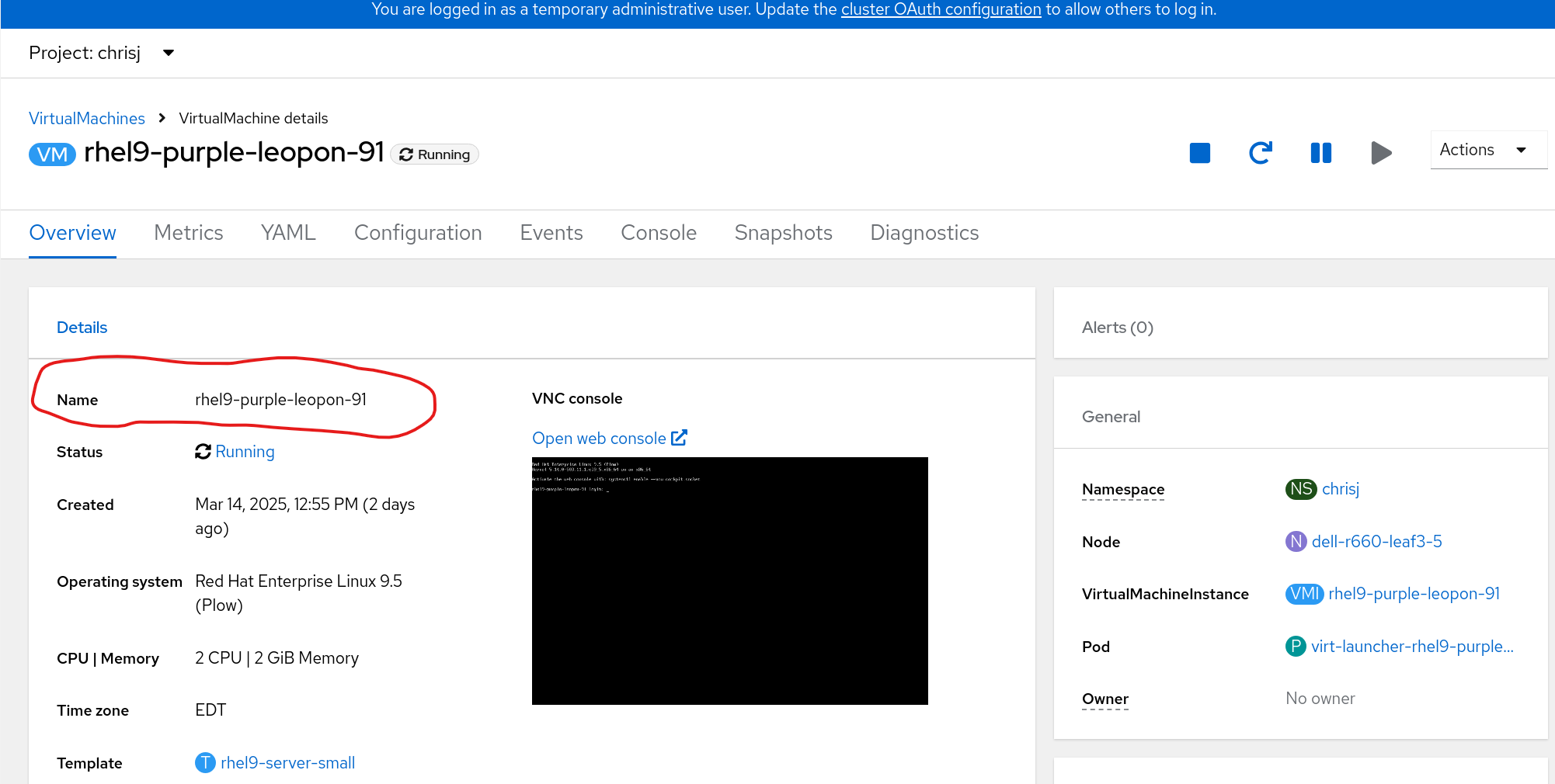The height and width of the screenshot is (784, 1555).
Task: Click the Details section heading link
Action: click(x=82, y=328)
